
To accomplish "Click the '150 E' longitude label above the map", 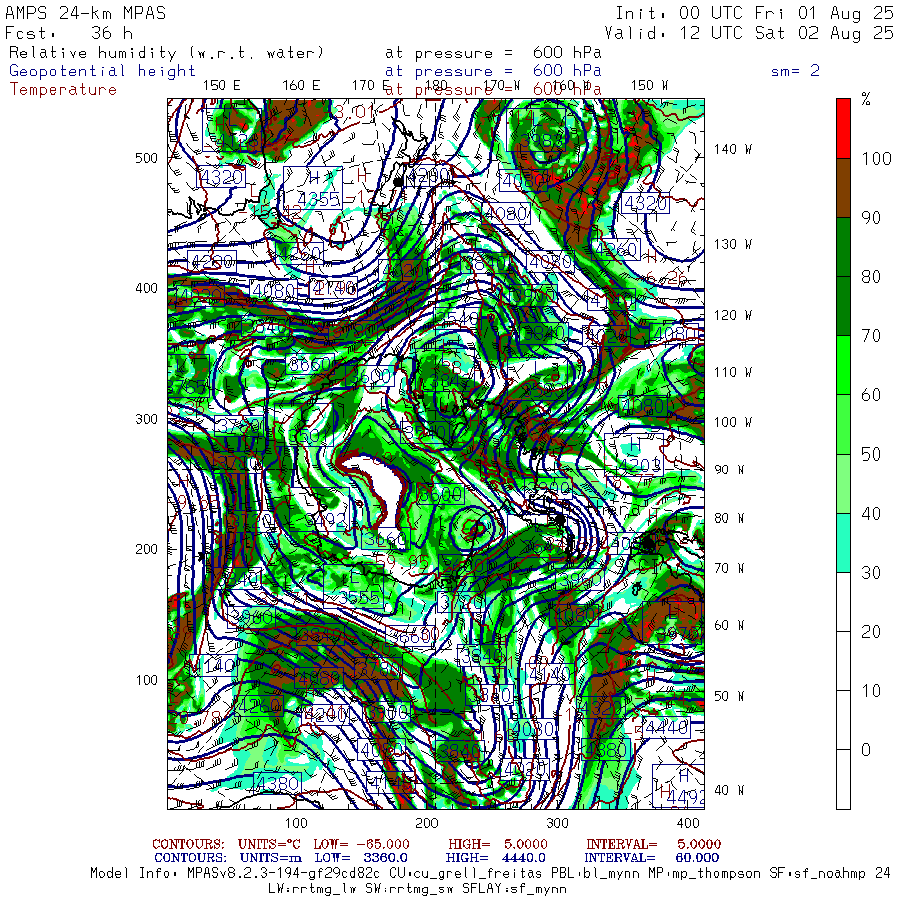I will (x=222, y=86).
